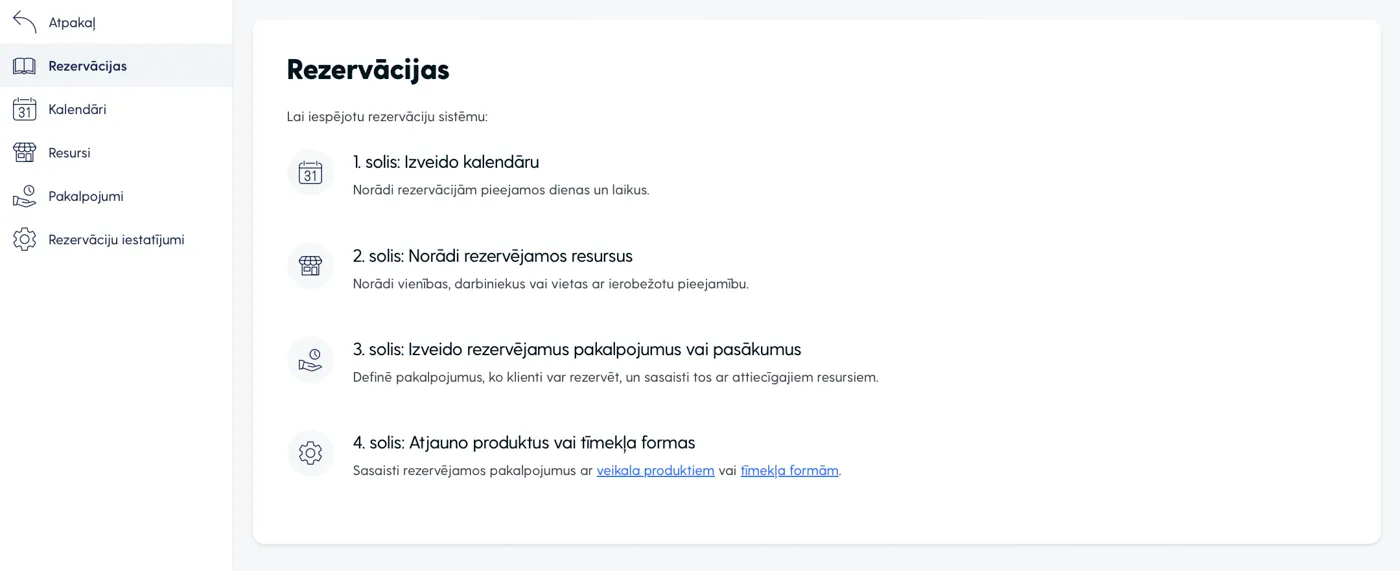Select Rezervācijas in the sidebar

pos(88,66)
